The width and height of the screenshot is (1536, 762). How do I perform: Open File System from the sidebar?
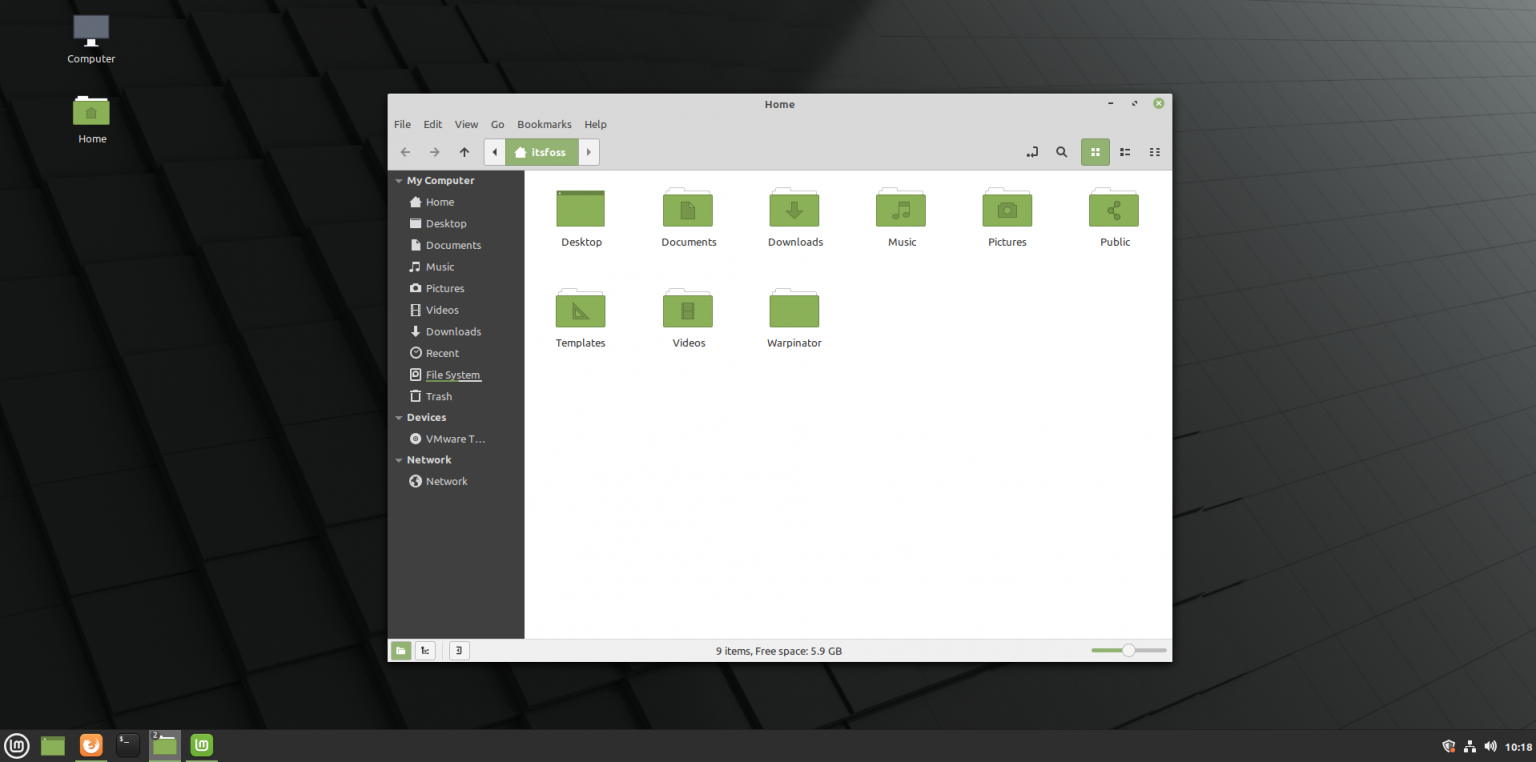pos(451,375)
